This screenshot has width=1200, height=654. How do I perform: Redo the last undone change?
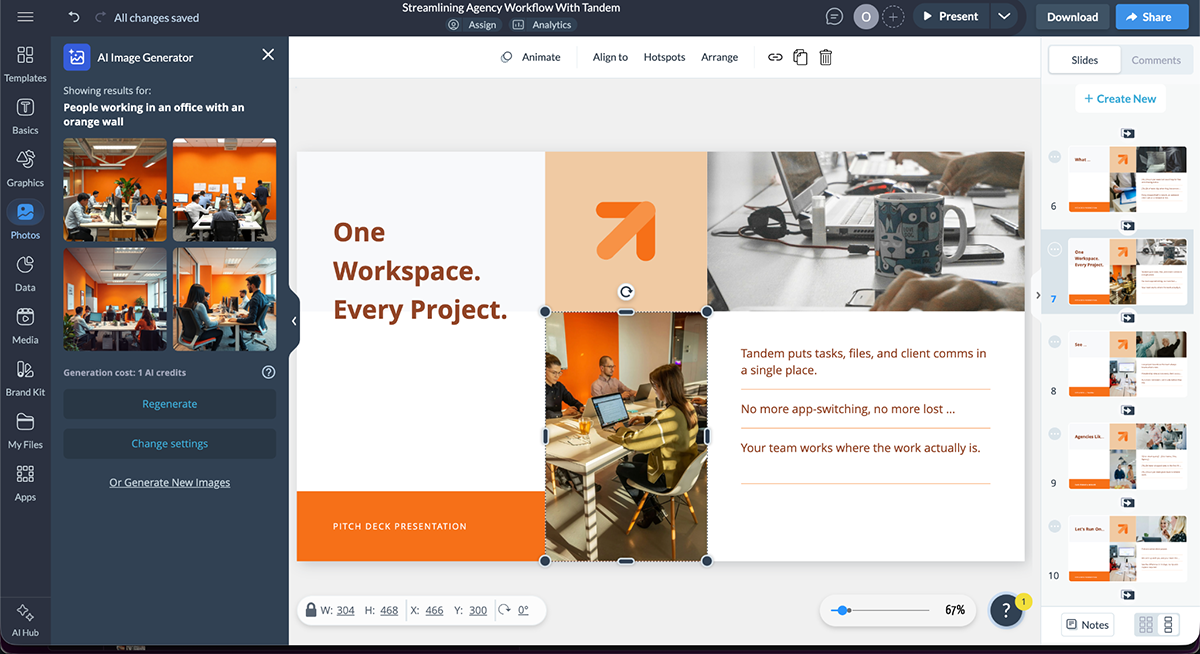[100, 17]
